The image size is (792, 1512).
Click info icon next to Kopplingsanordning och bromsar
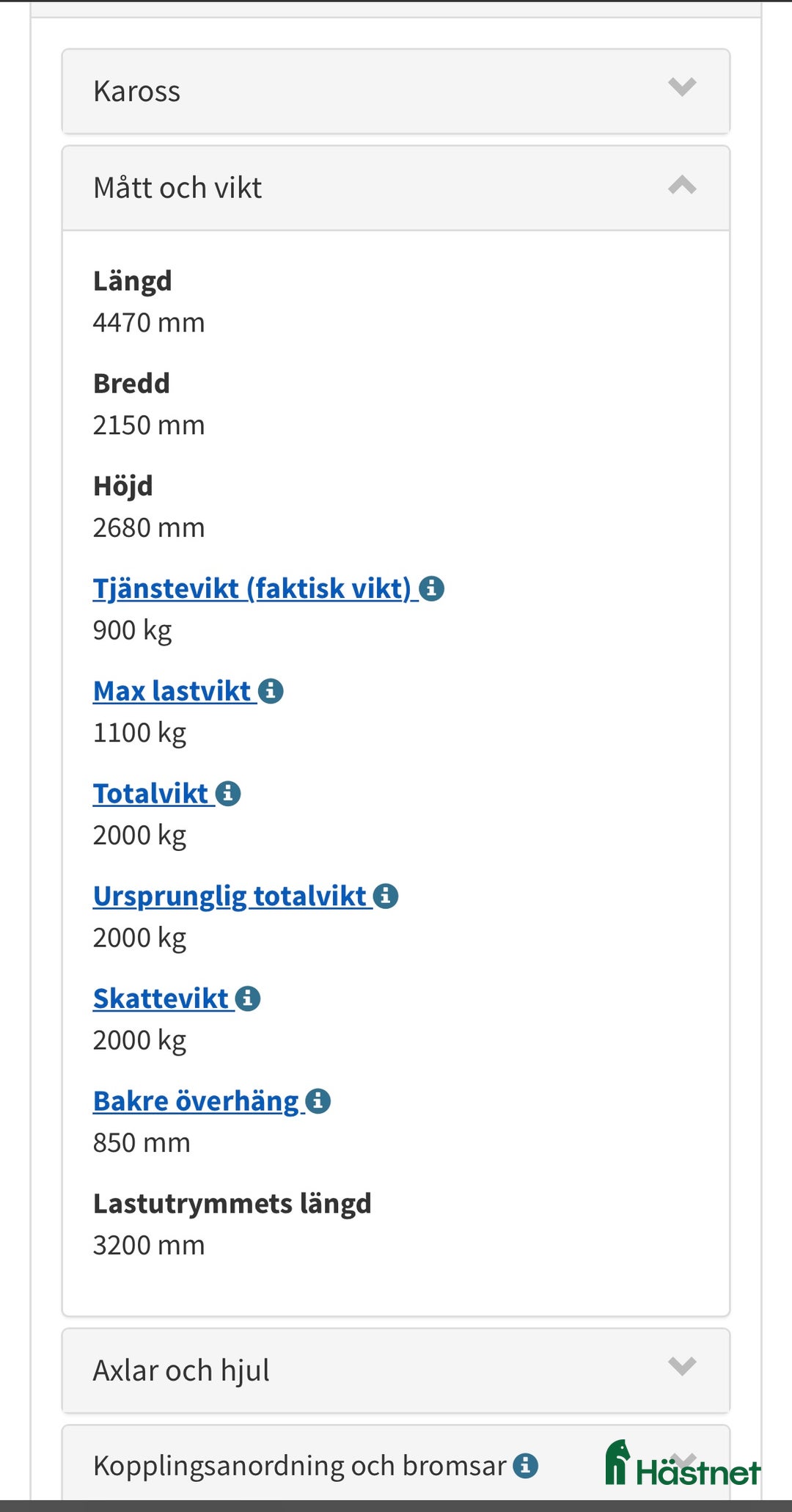pos(525,1466)
